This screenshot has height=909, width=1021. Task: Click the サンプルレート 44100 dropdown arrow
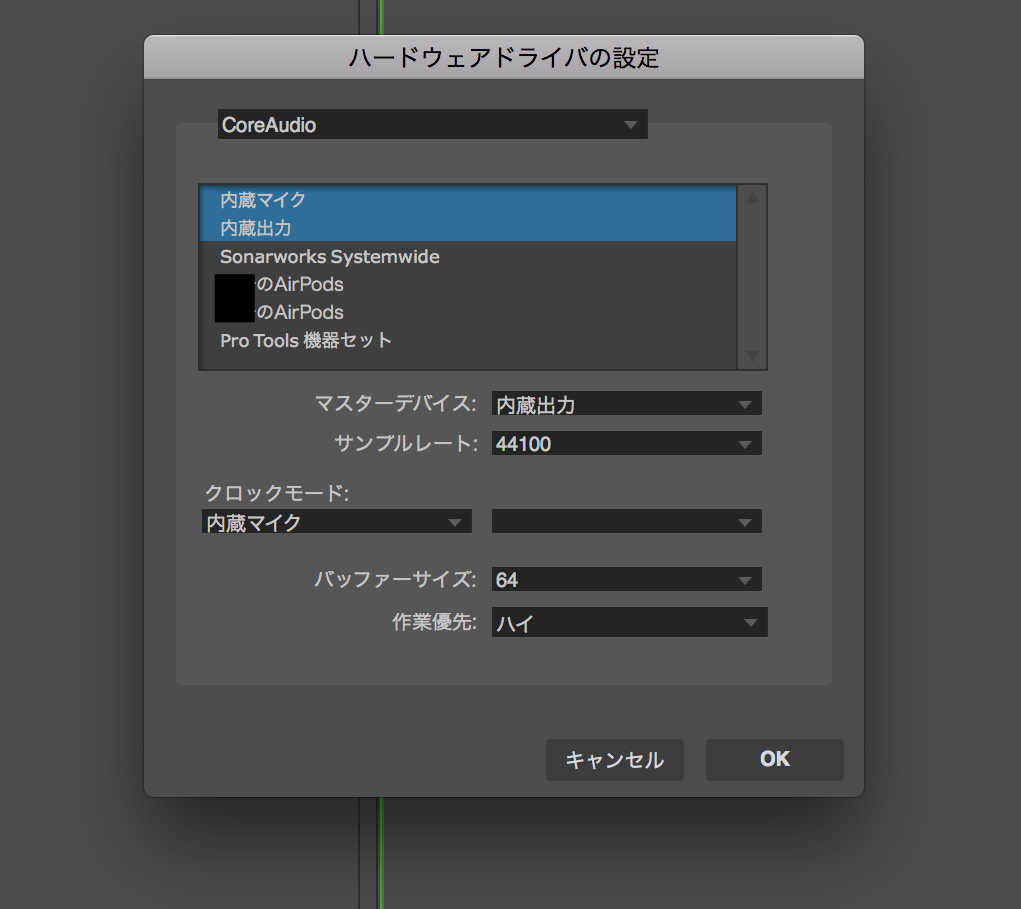coord(744,444)
